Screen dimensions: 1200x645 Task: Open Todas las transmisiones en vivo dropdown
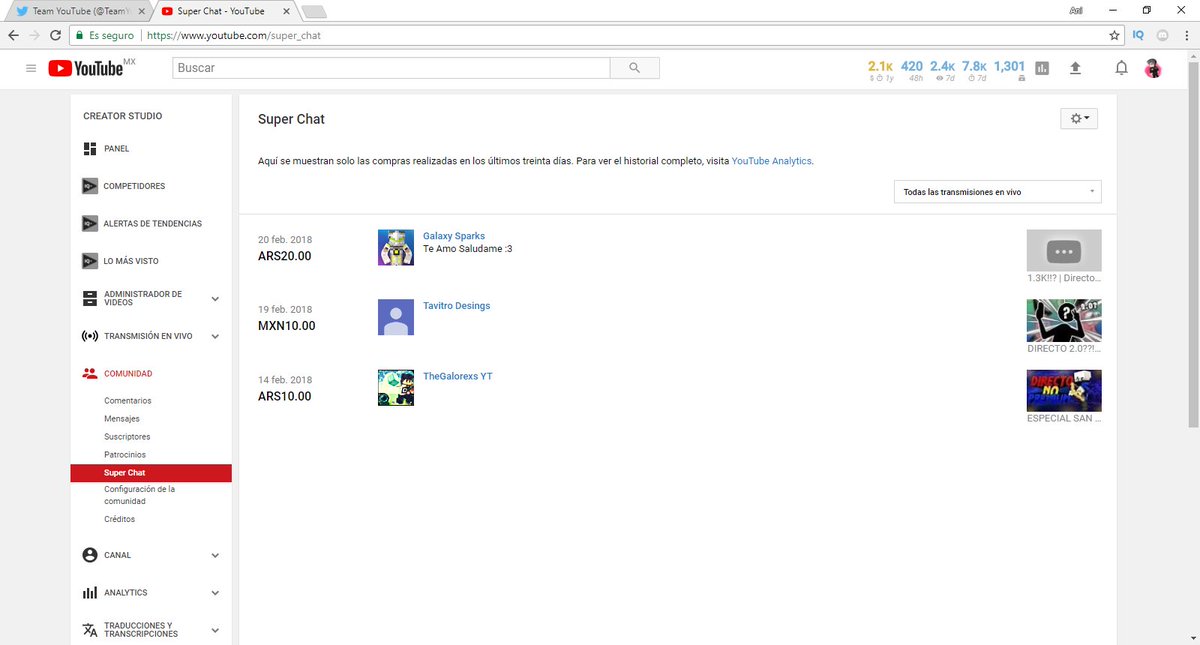click(997, 191)
